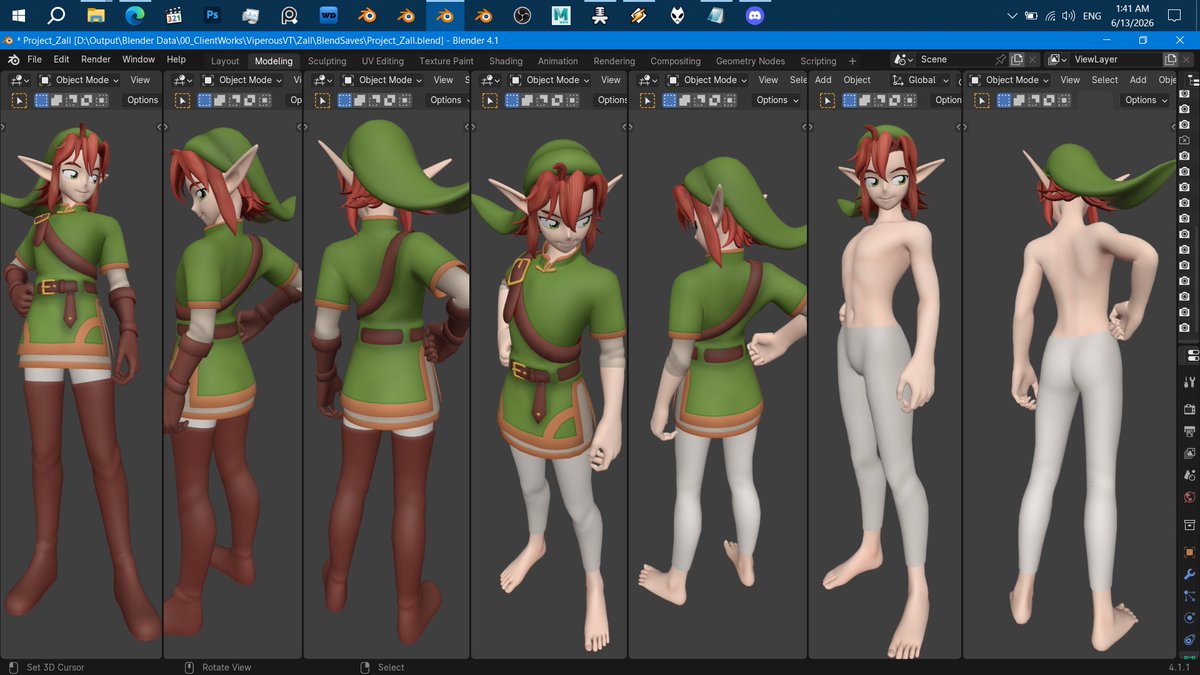The width and height of the screenshot is (1200, 675).
Task: Open the Select menu in rightmost viewport
Action: [x=1105, y=80]
